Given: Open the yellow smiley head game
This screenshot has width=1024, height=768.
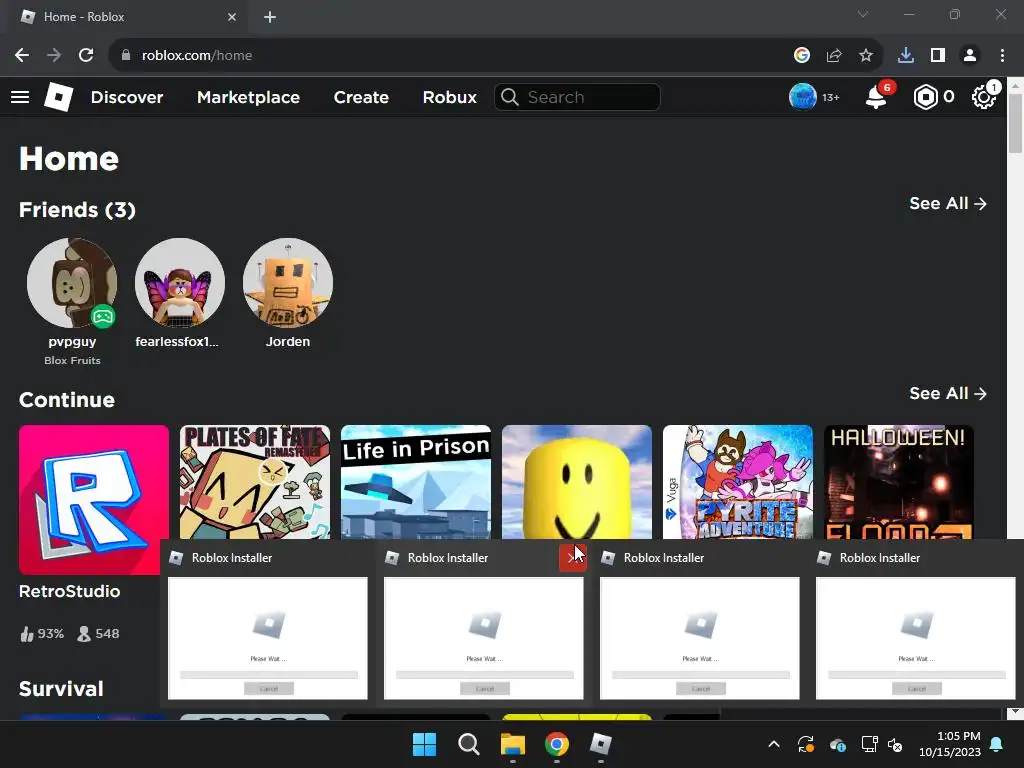Looking at the screenshot, I should pyautogui.click(x=577, y=482).
